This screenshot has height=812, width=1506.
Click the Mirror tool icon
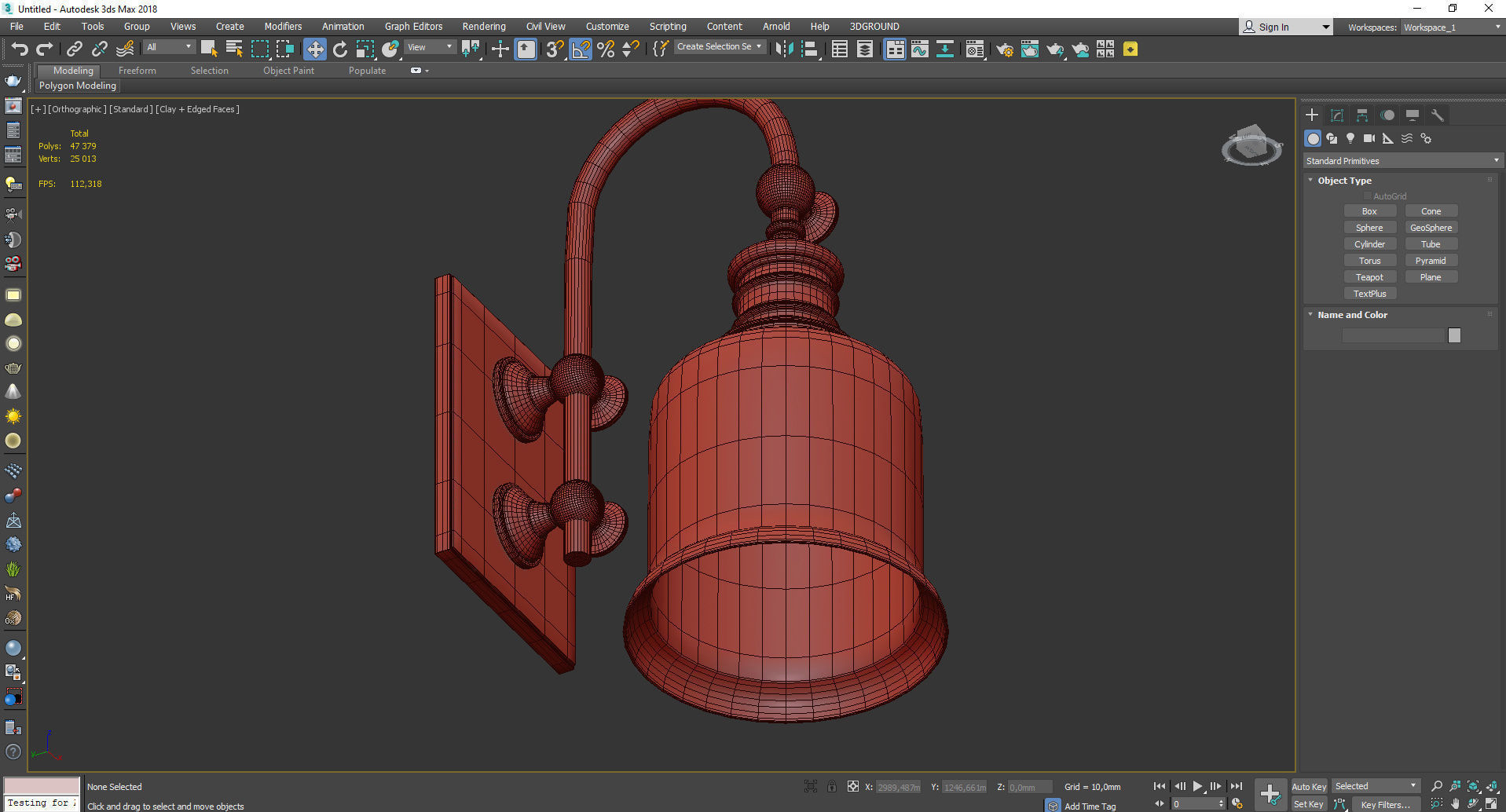(x=783, y=49)
